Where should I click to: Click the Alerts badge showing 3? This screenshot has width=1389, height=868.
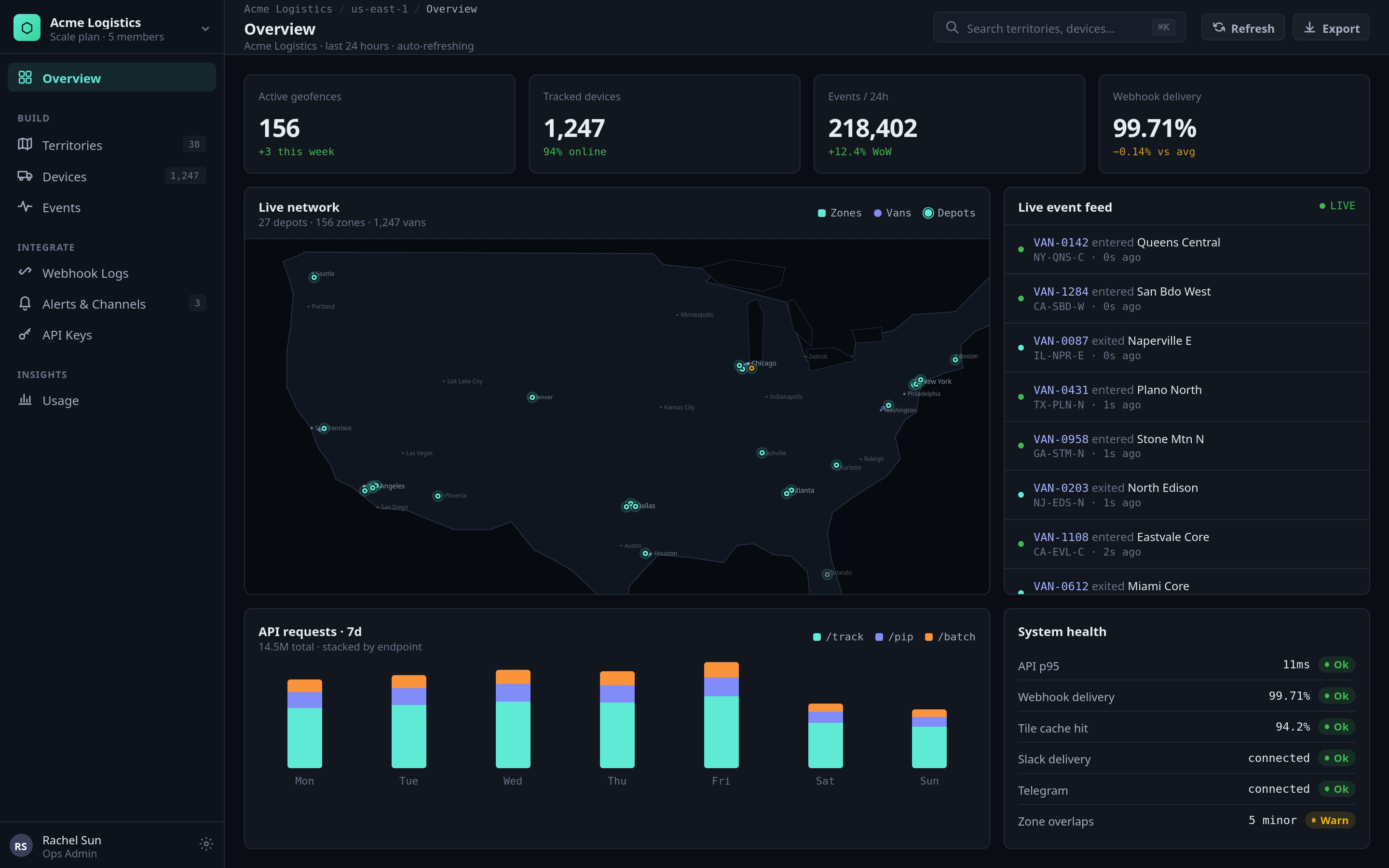tap(197, 302)
